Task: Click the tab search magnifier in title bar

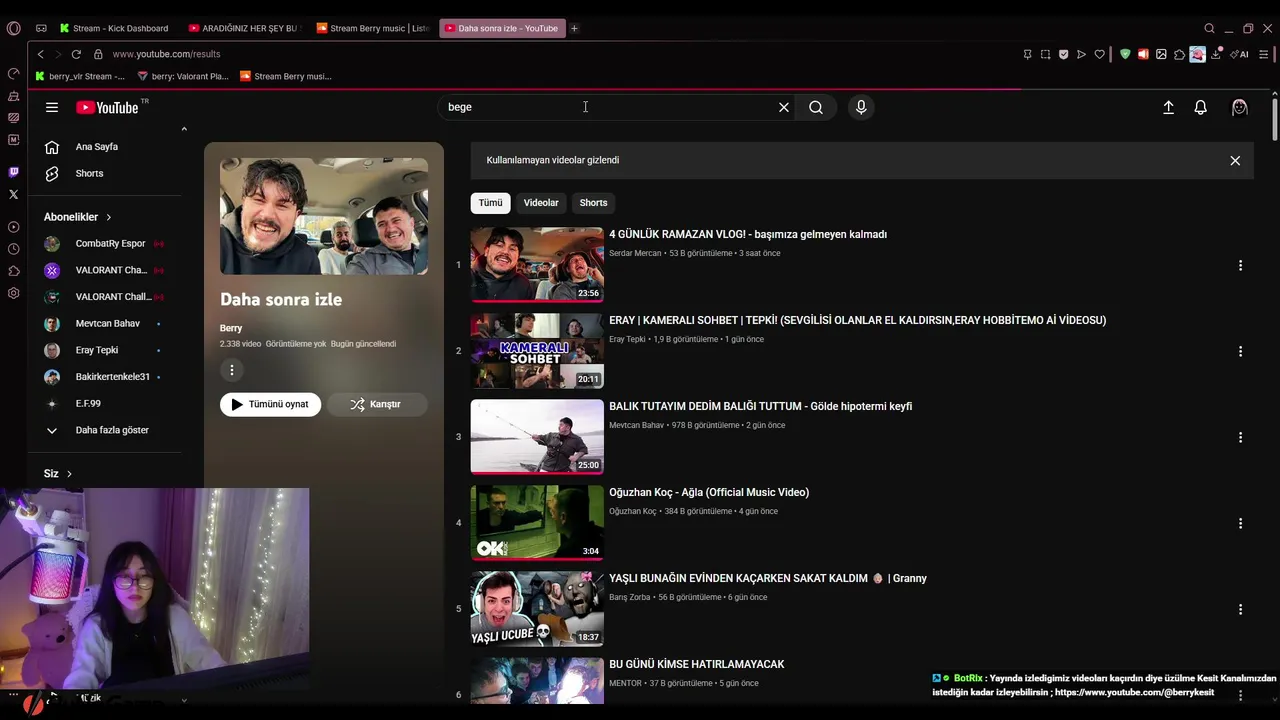Action: [1209, 28]
